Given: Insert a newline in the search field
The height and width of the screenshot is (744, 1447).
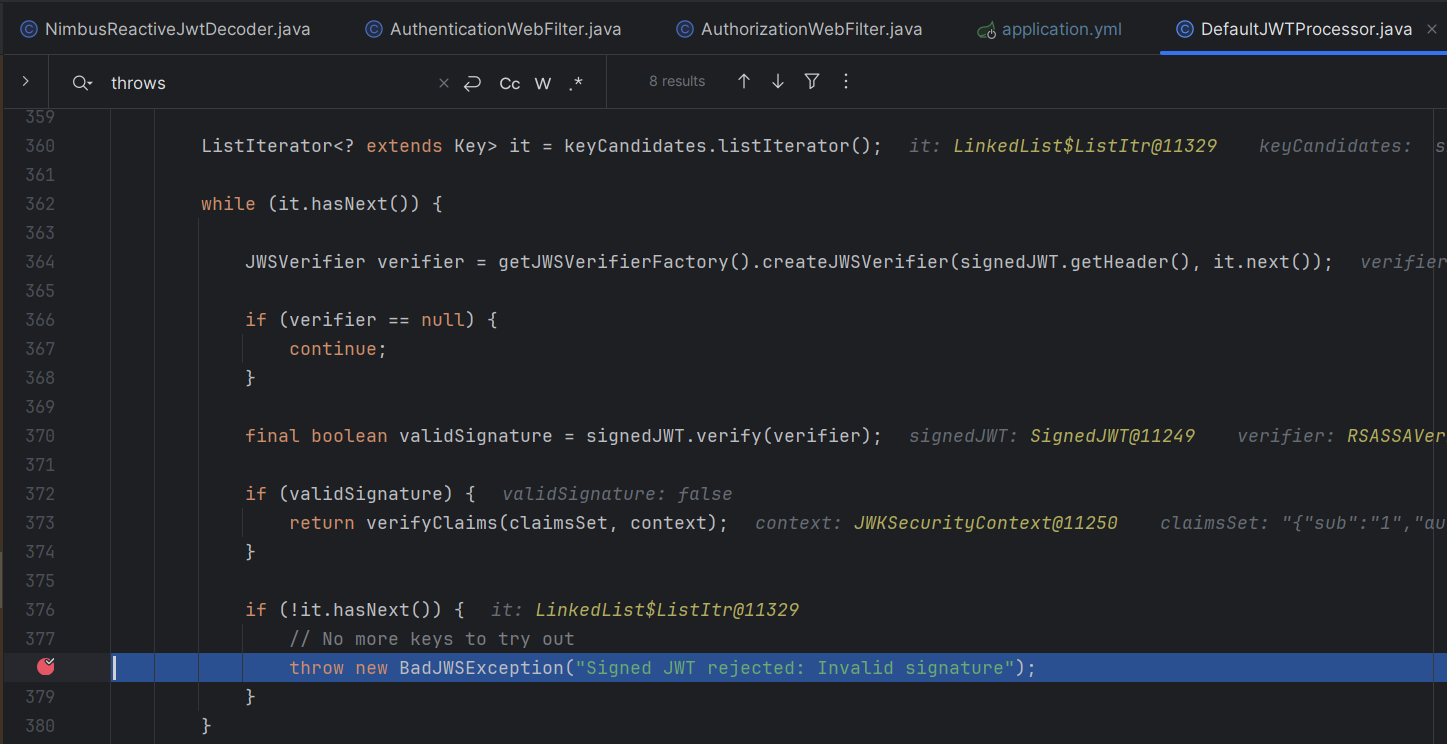Looking at the screenshot, I should click(472, 83).
